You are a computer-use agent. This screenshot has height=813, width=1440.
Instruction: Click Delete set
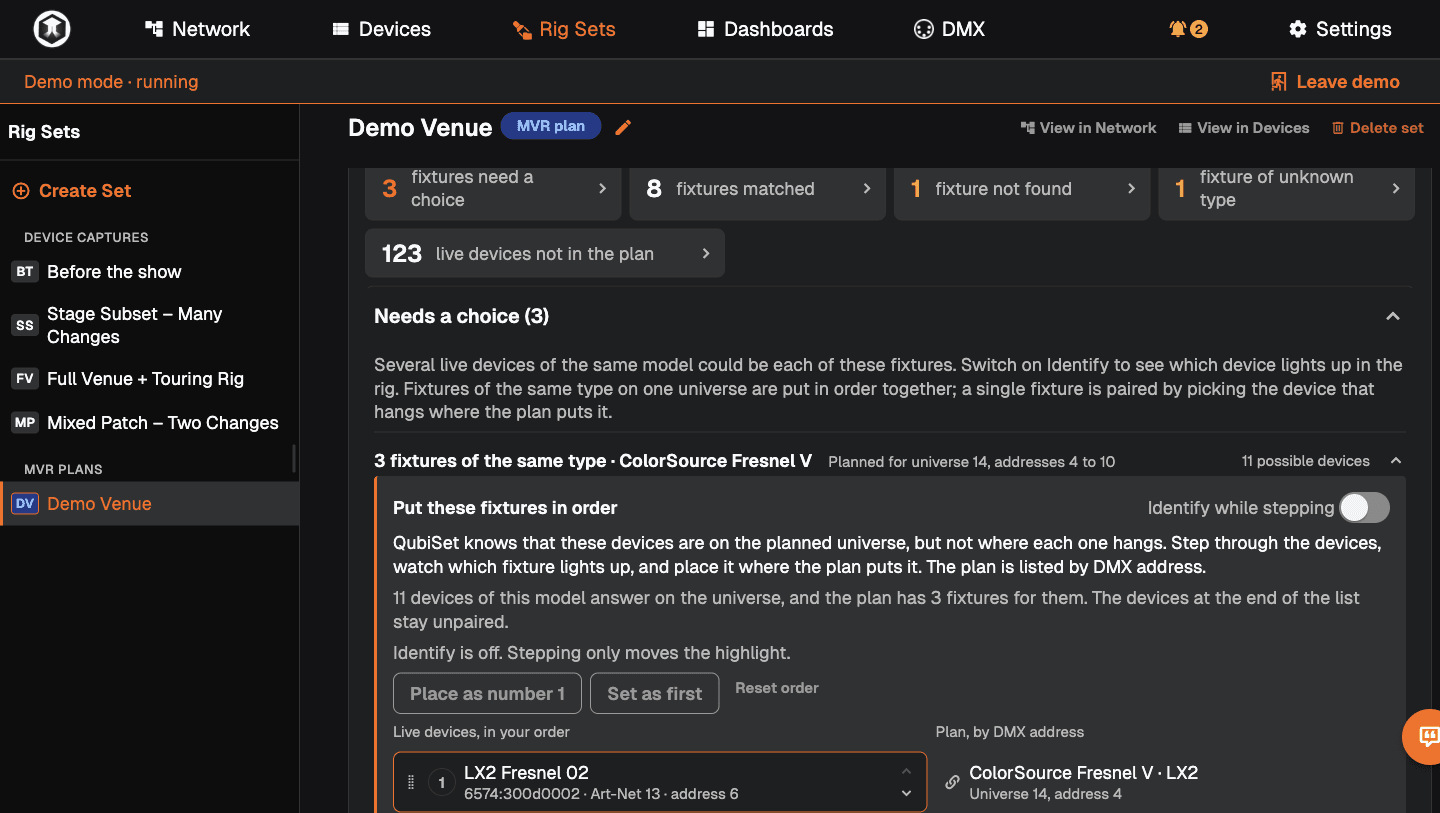click(1377, 128)
